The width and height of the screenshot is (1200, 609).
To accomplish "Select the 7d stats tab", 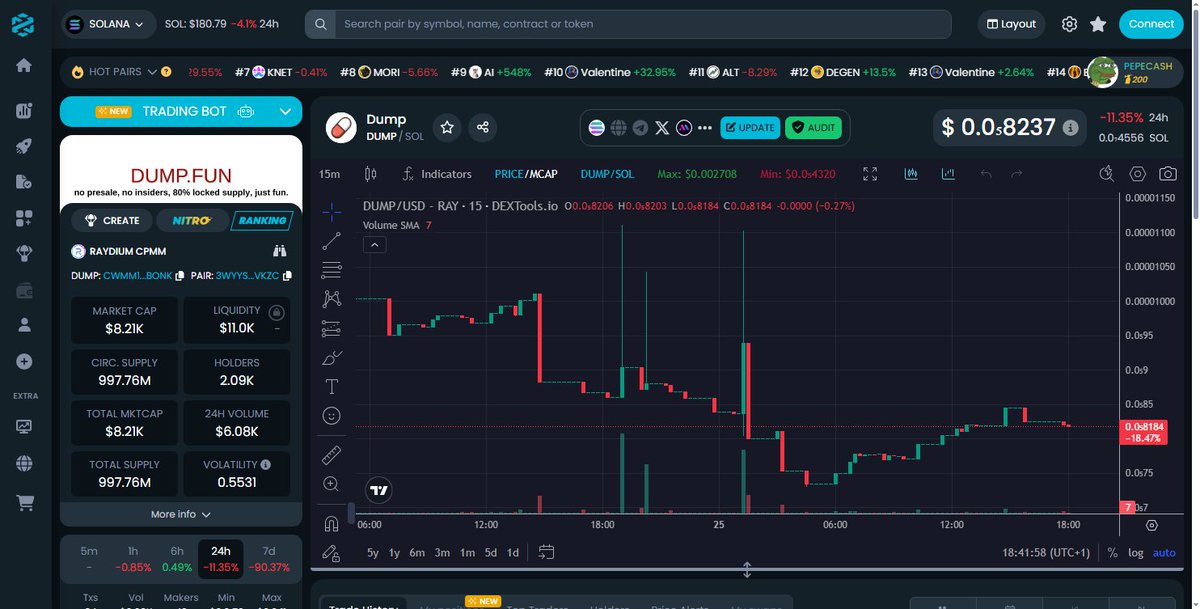I will [269, 558].
